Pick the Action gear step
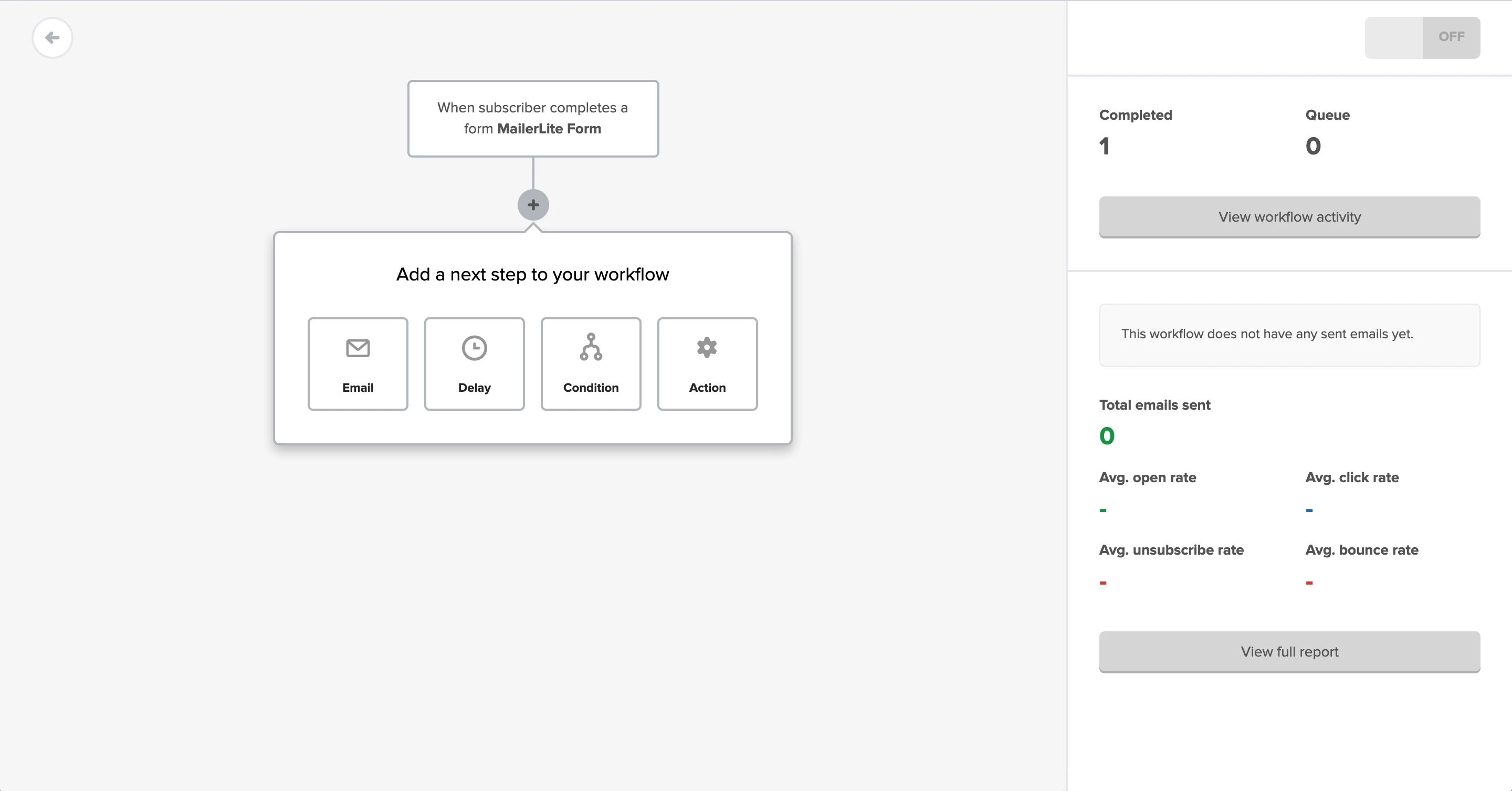Image resolution: width=1512 pixels, height=791 pixels. [x=707, y=363]
